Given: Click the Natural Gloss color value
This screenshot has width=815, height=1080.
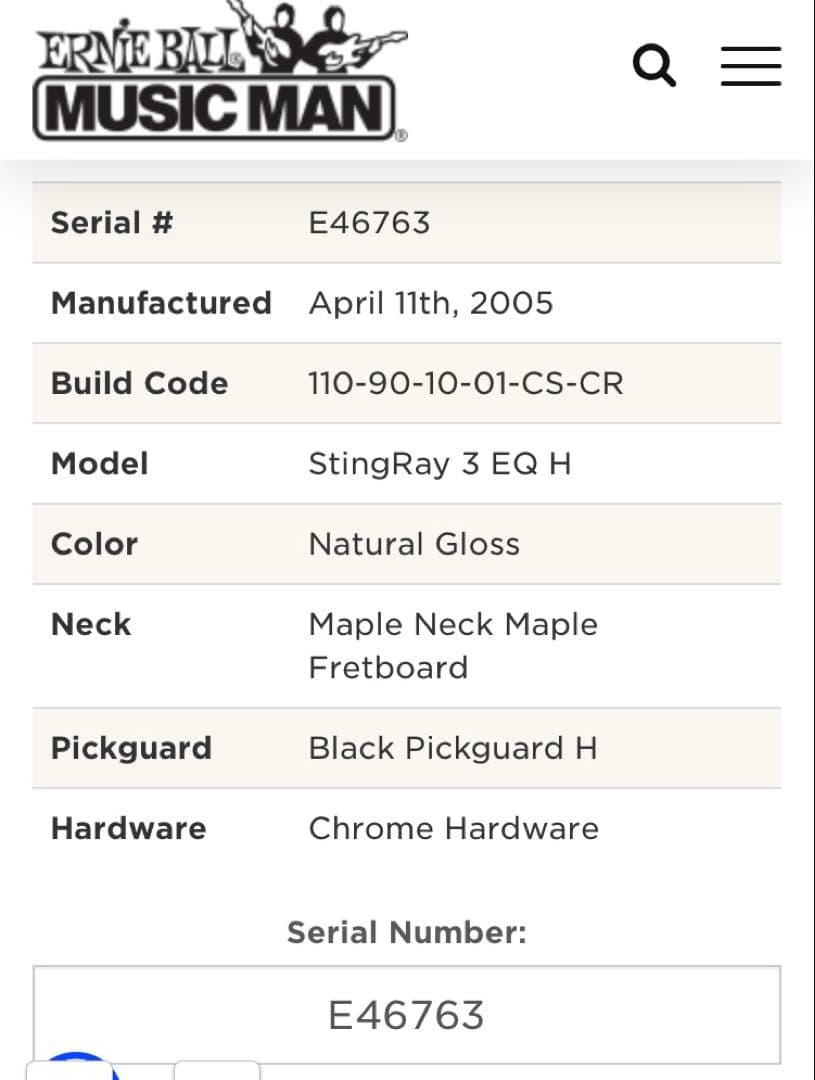Looking at the screenshot, I should coord(414,544).
